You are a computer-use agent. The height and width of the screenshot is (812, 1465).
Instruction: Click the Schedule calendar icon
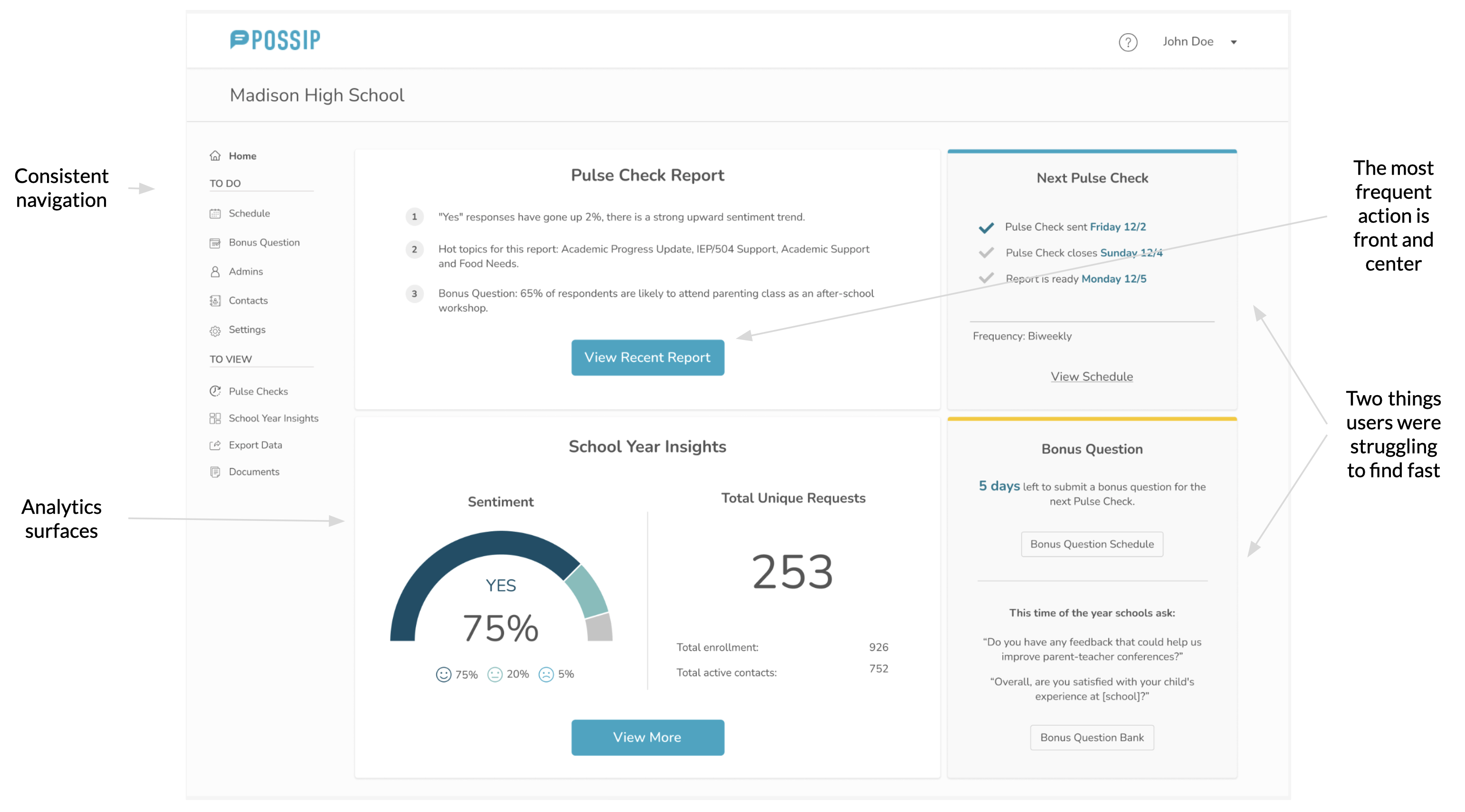pos(215,213)
